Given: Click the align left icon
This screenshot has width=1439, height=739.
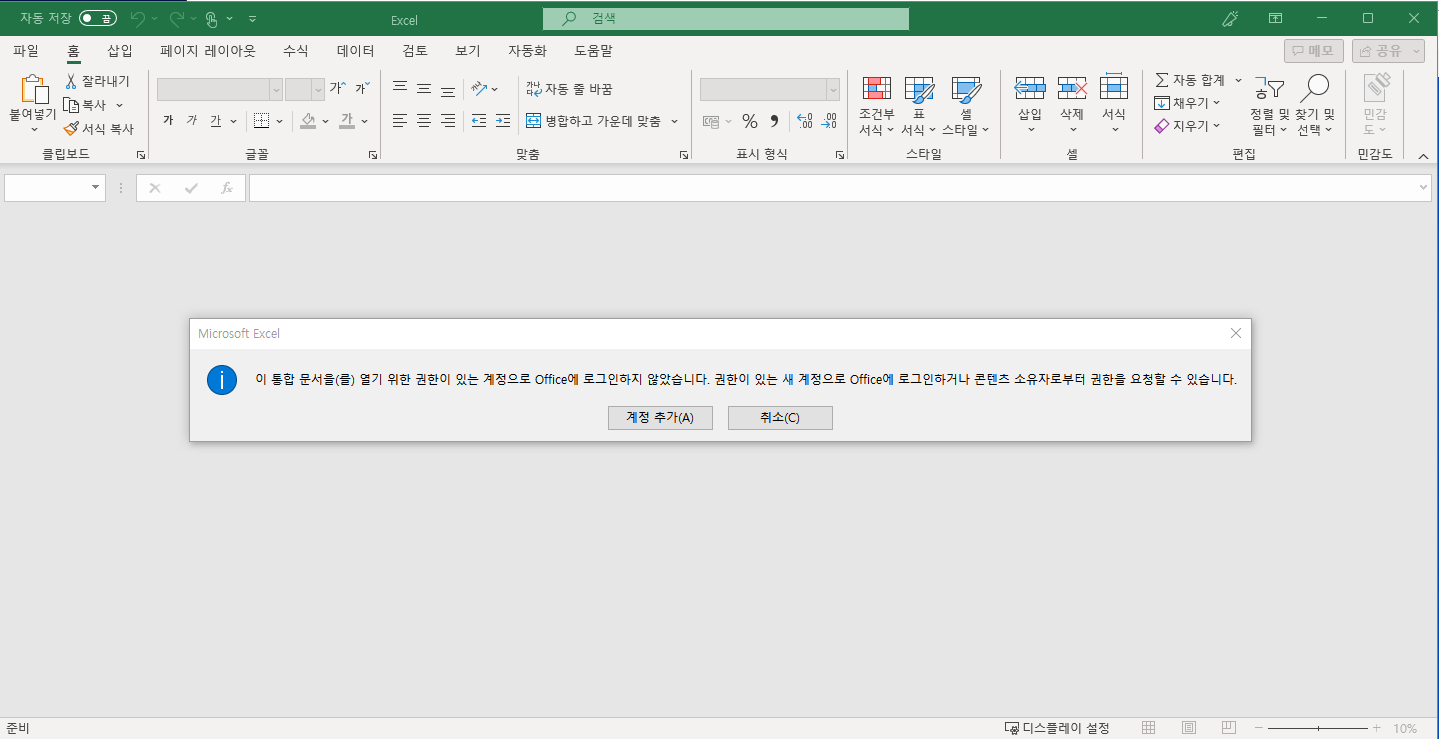Looking at the screenshot, I should pos(400,121).
